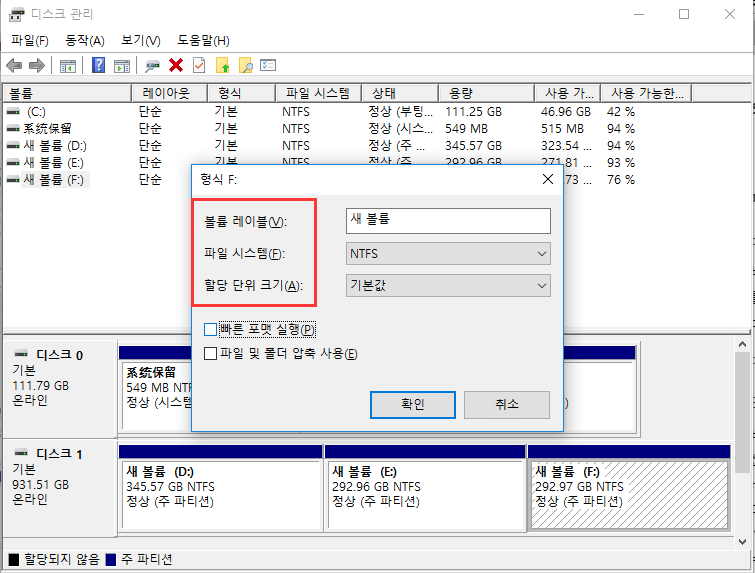Click the 46.96 GB free space cell
Screen dimensions: 755x573
pos(565,112)
